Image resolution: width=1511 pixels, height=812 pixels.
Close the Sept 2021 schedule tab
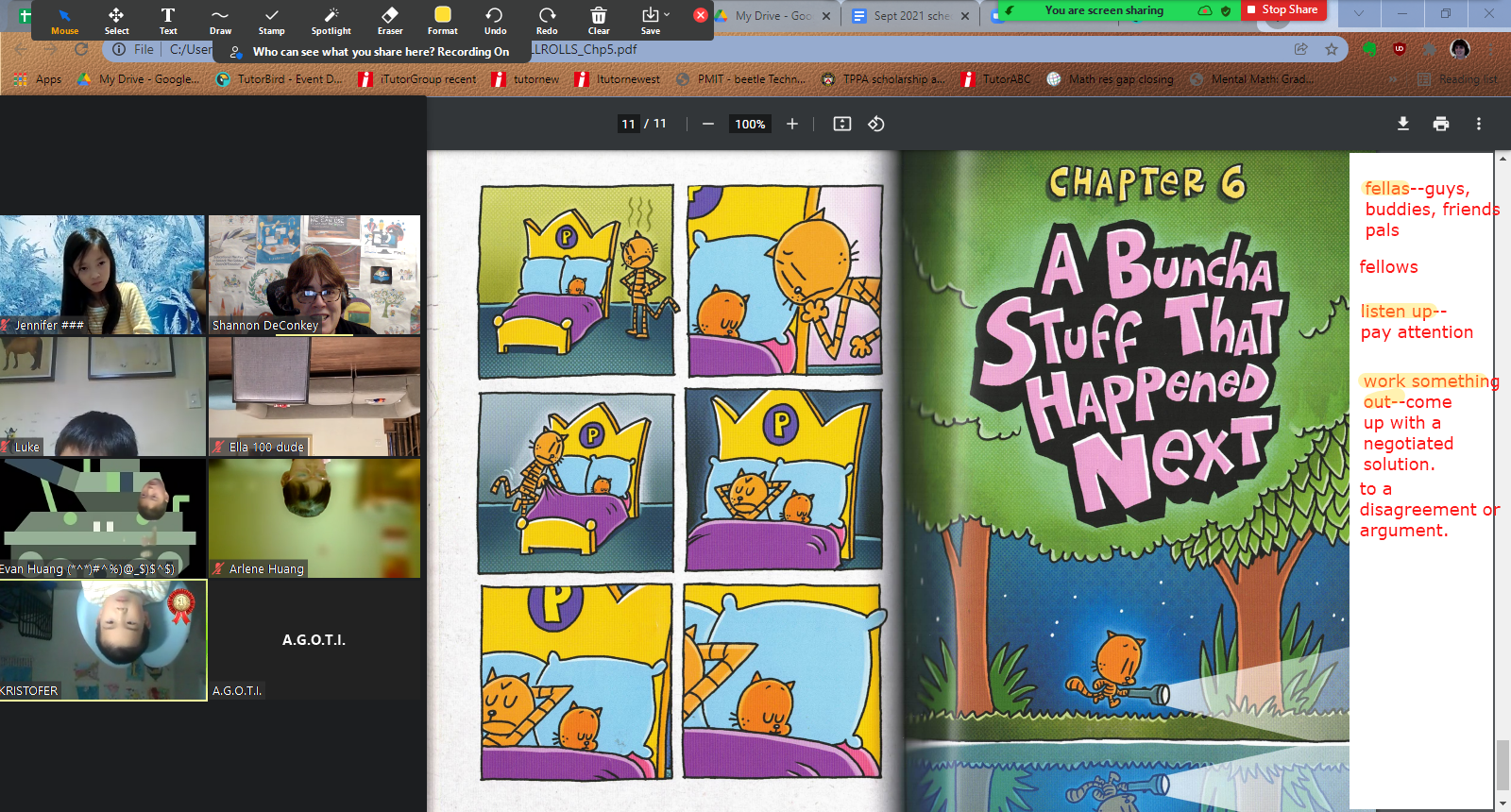tap(965, 16)
